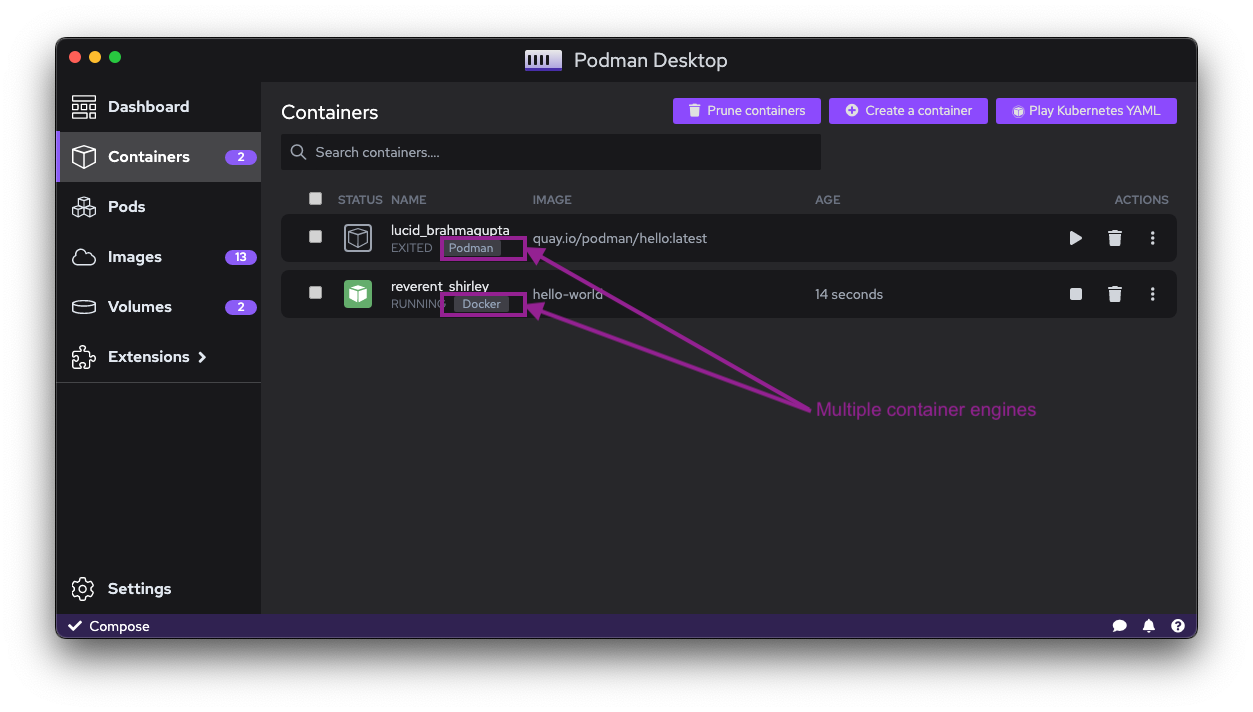Click the green running status icon for reverent_shirley
The width and height of the screenshot is (1253, 712).
358,294
